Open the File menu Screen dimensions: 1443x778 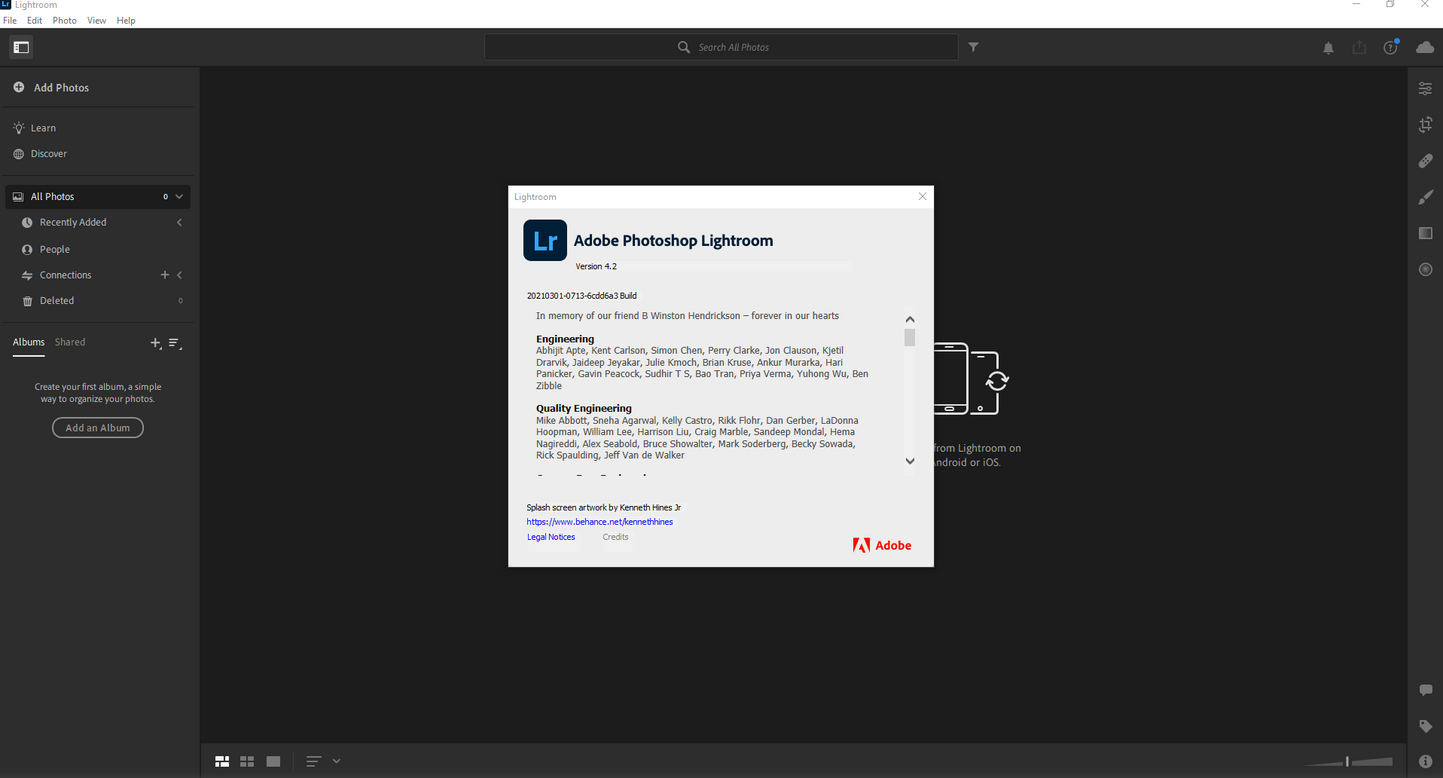tap(10, 20)
